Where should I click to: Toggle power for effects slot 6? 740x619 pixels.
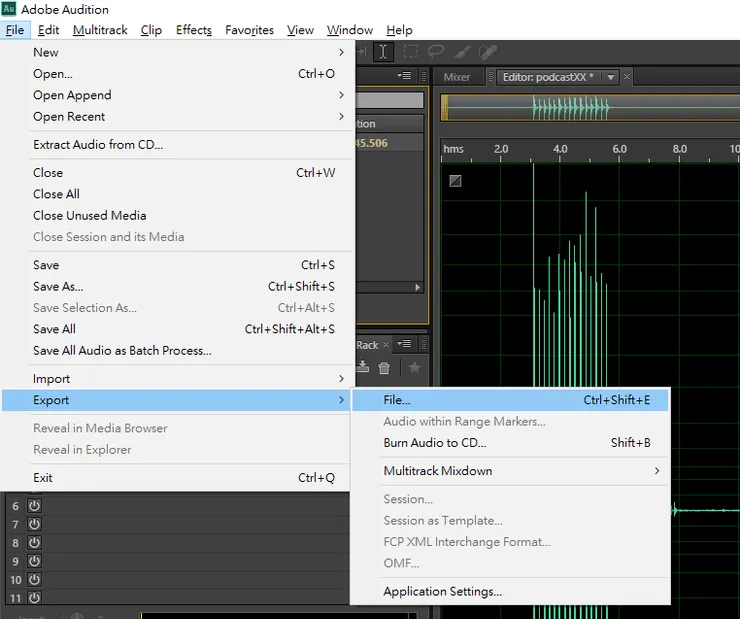click(x=34, y=506)
